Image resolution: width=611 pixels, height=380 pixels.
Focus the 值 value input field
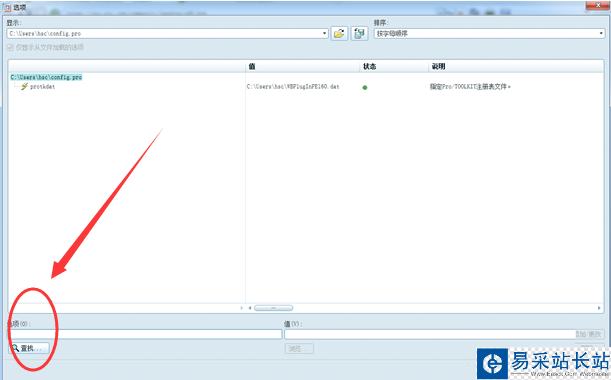[x=429, y=334]
